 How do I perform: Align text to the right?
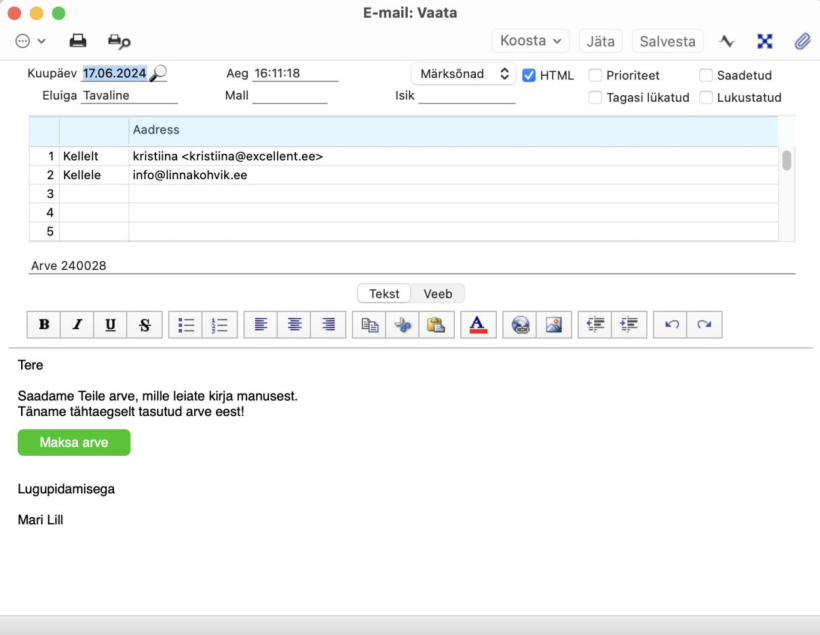pyautogui.click(x=328, y=325)
